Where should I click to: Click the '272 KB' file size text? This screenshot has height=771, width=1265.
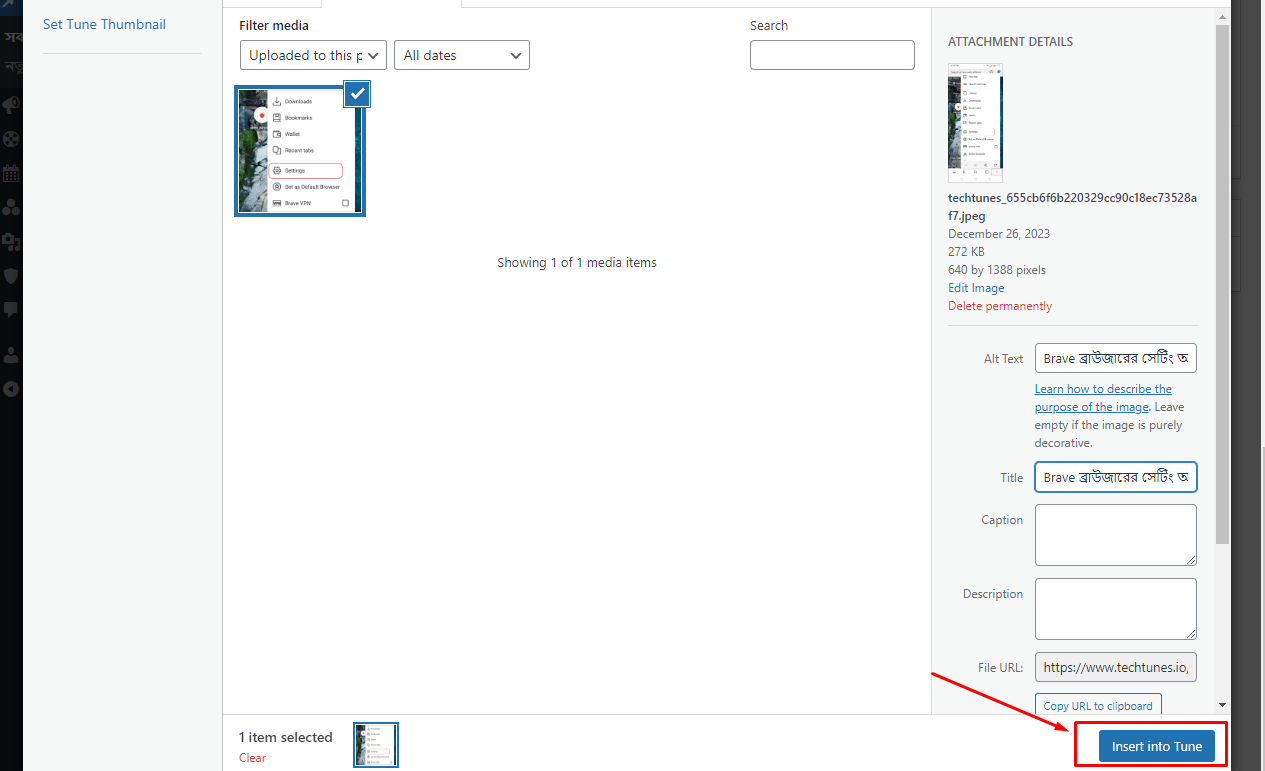point(966,252)
